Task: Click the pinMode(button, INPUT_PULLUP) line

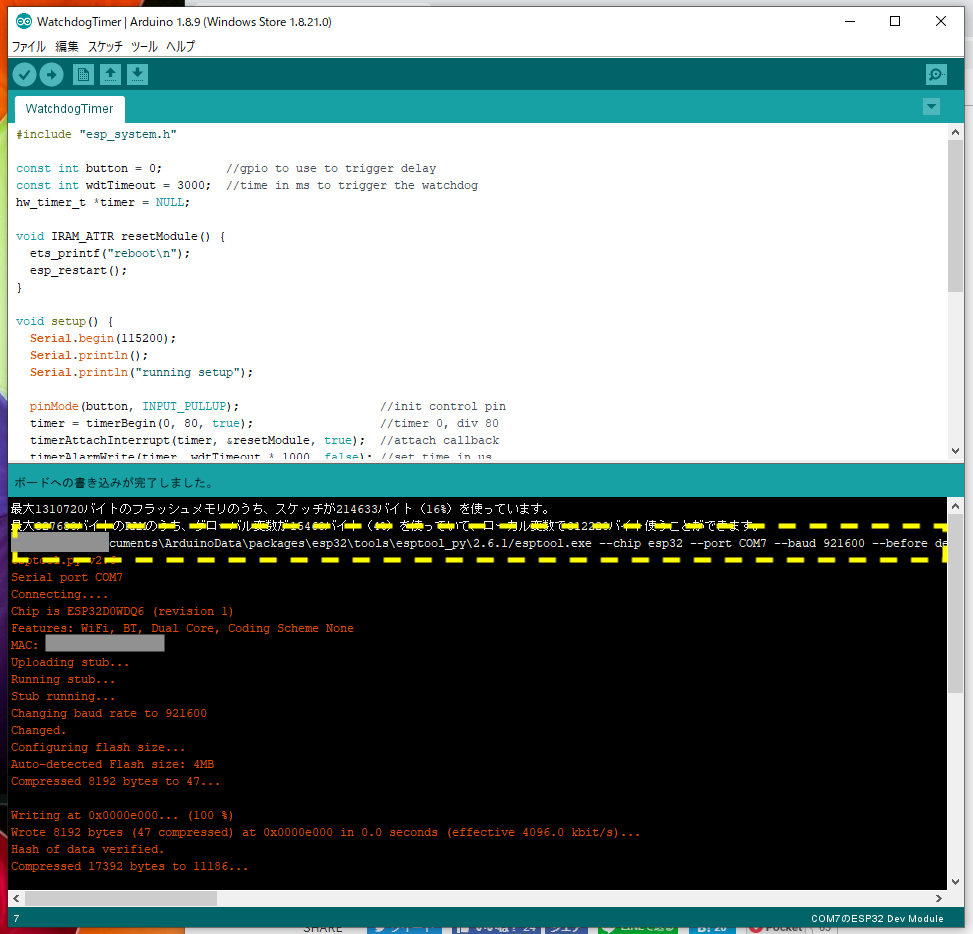Action: click(134, 406)
